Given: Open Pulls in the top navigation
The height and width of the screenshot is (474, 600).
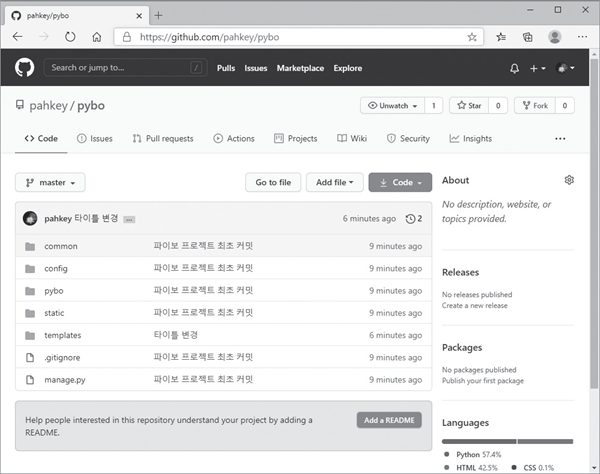Looking at the screenshot, I should click(x=226, y=68).
